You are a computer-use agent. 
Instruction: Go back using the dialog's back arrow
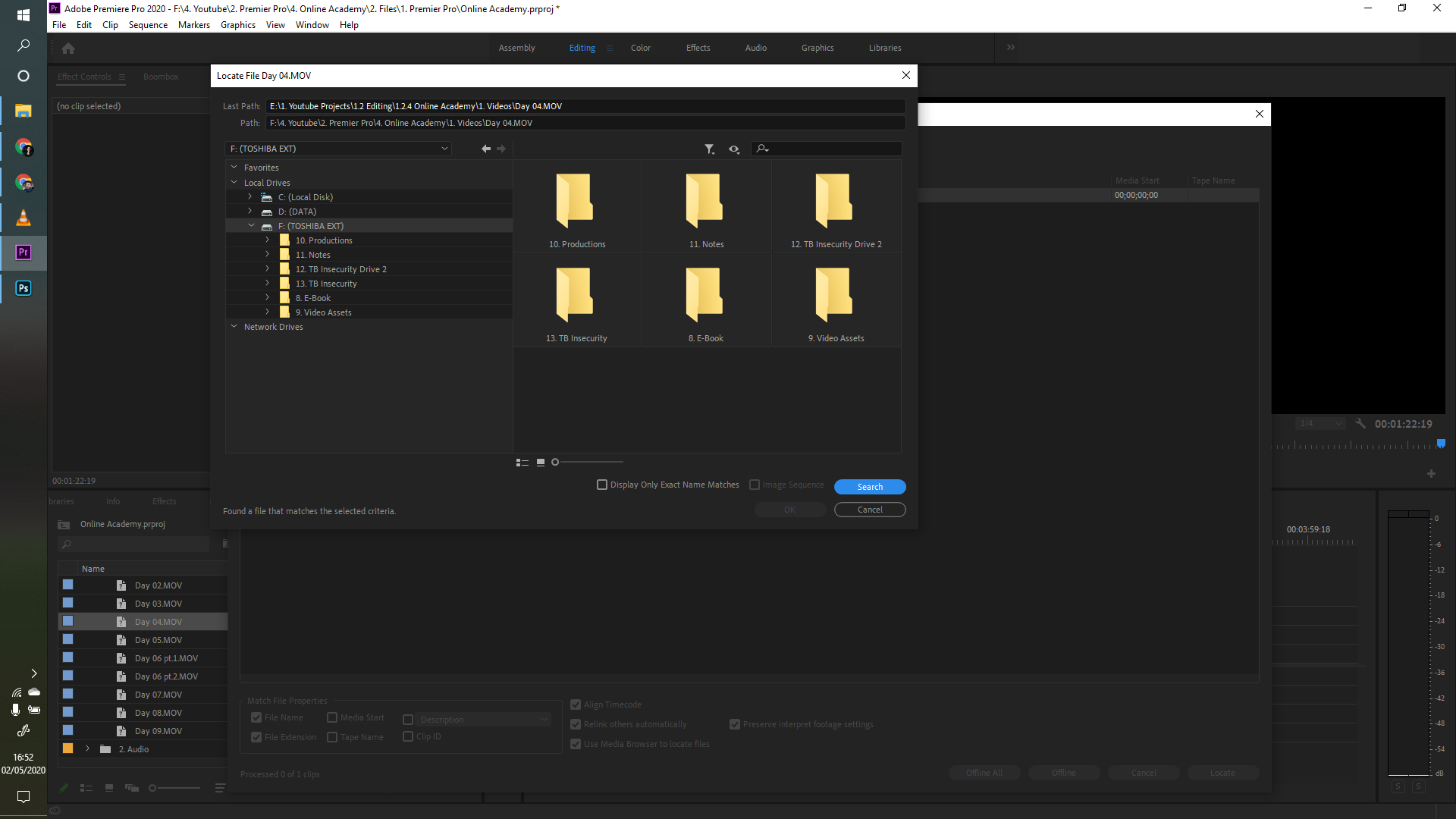tap(485, 149)
